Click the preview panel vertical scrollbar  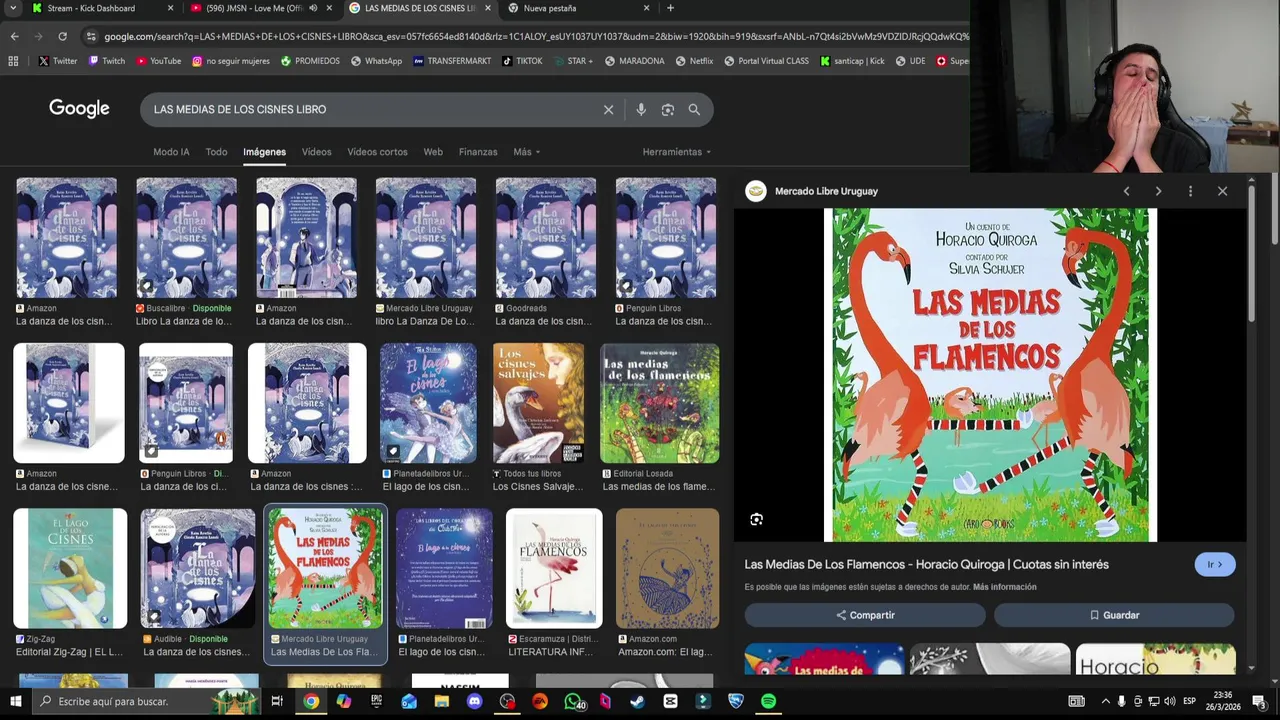(x=1251, y=252)
